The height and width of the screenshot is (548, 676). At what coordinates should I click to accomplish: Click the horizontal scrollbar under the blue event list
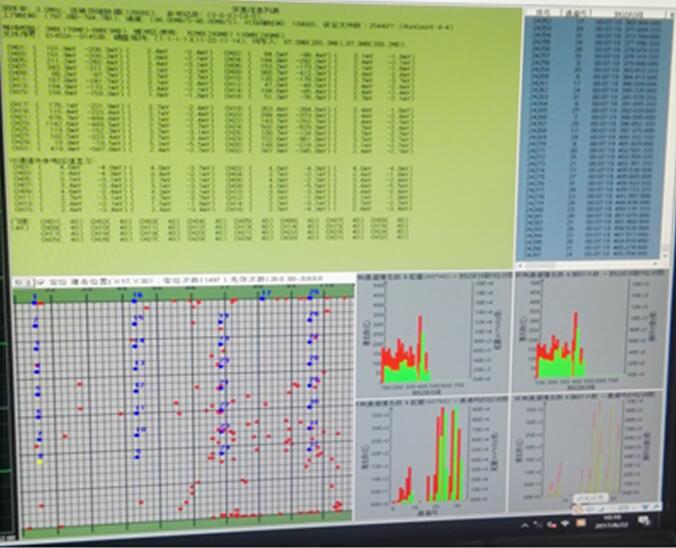pos(588,264)
